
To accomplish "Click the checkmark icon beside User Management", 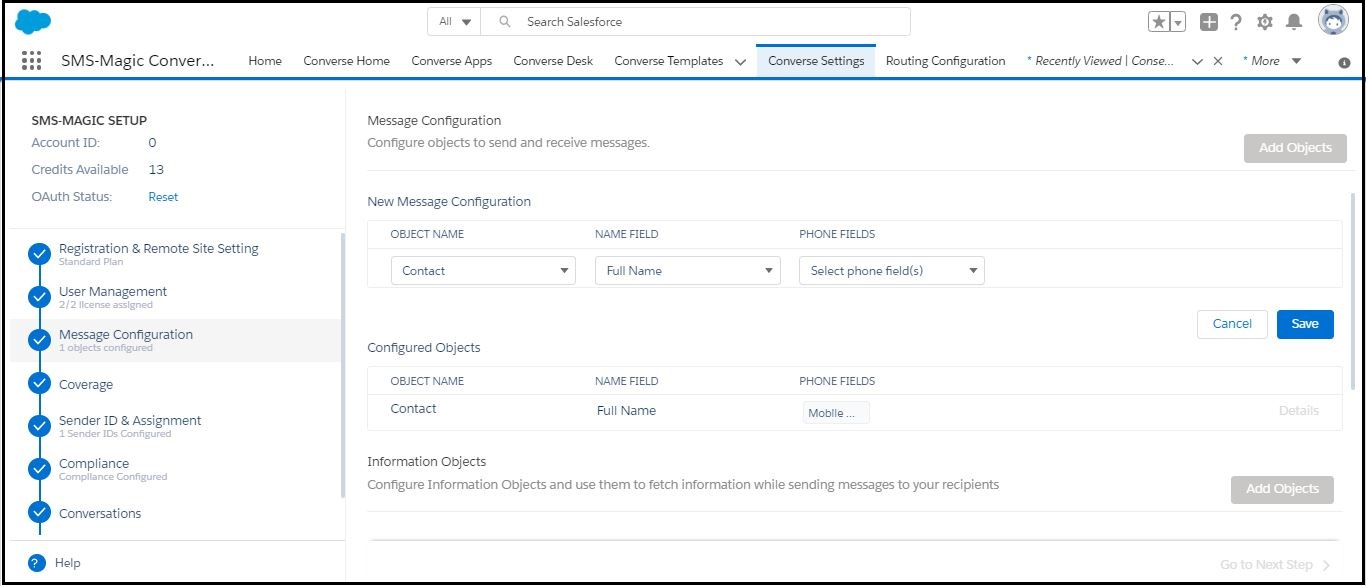I will click(39, 297).
